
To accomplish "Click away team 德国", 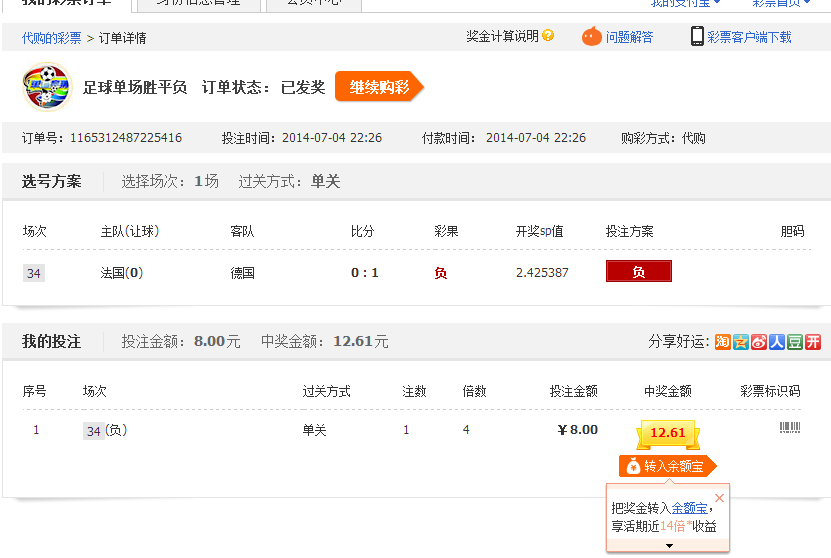I will [242, 273].
